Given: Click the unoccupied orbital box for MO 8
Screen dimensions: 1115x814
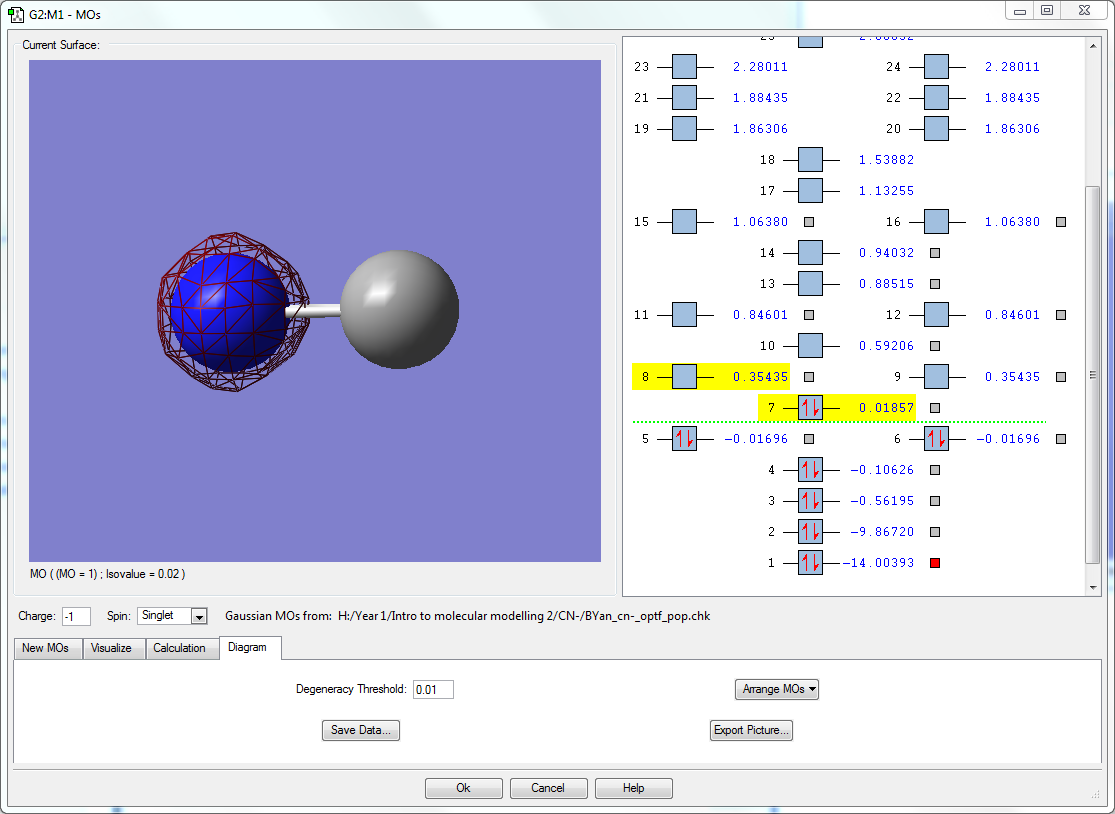Looking at the screenshot, I should click(684, 377).
